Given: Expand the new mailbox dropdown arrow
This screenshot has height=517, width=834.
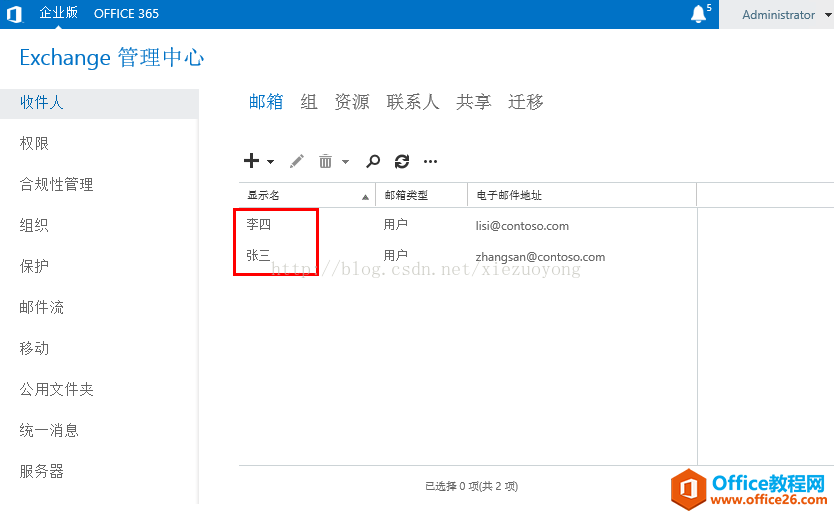Looking at the screenshot, I should [x=270, y=162].
